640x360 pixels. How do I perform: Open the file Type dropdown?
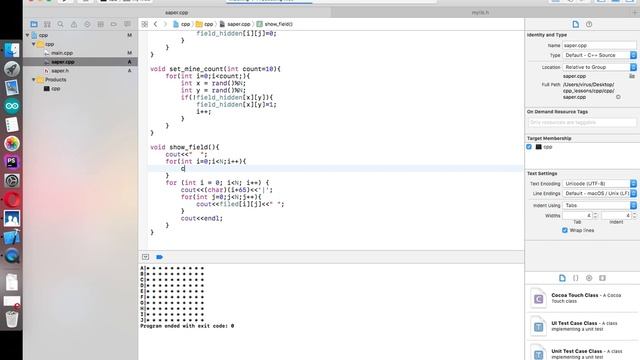point(599,55)
